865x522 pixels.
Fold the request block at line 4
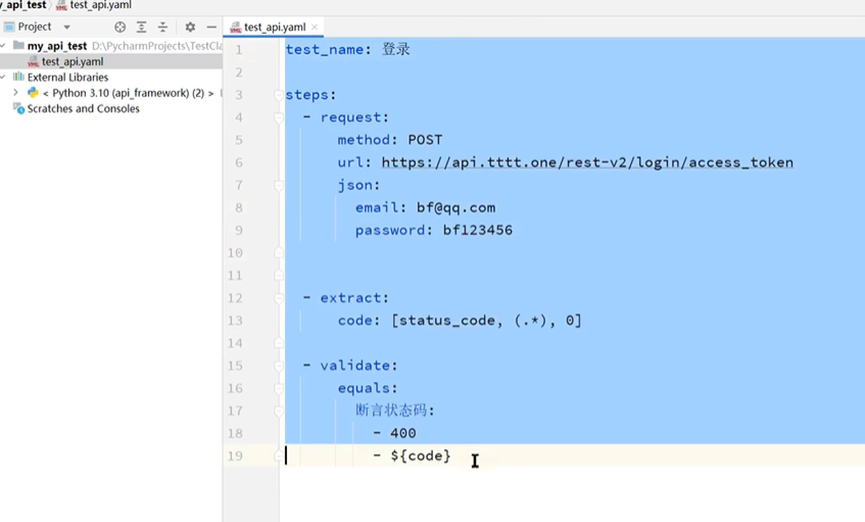pyautogui.click(x=279, y=118)
